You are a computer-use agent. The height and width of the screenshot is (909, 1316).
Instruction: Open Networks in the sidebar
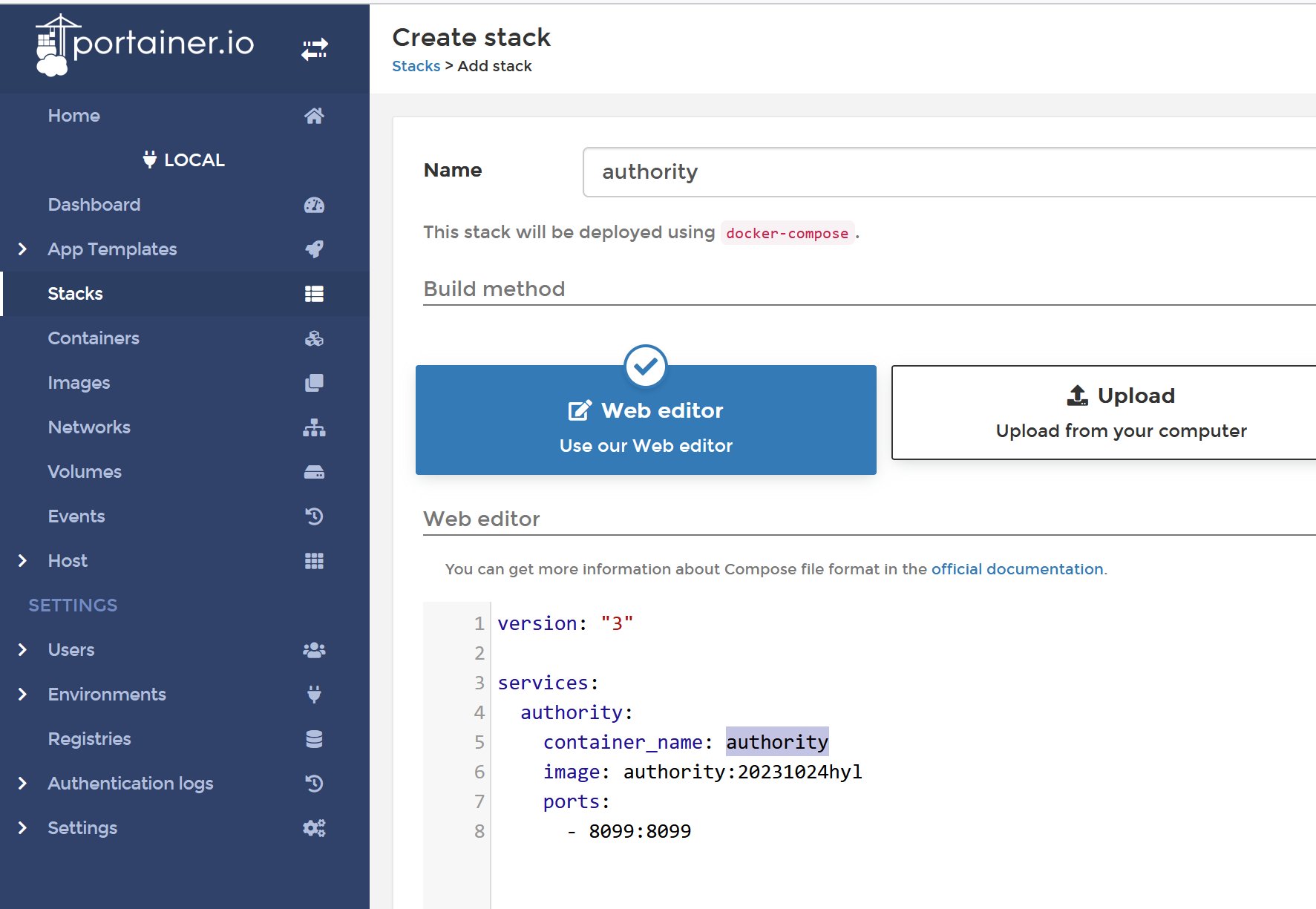(x=185, y=427)
